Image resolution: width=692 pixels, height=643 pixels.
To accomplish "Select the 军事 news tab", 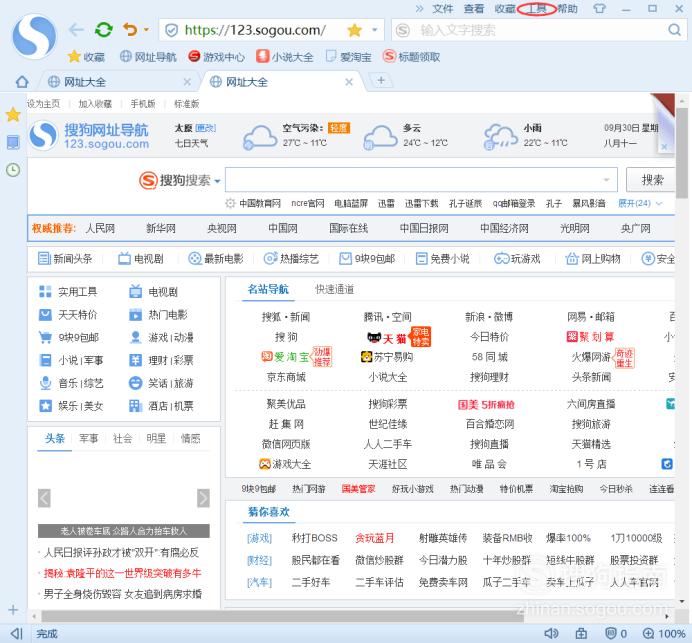I will click(x=89, y=438).
